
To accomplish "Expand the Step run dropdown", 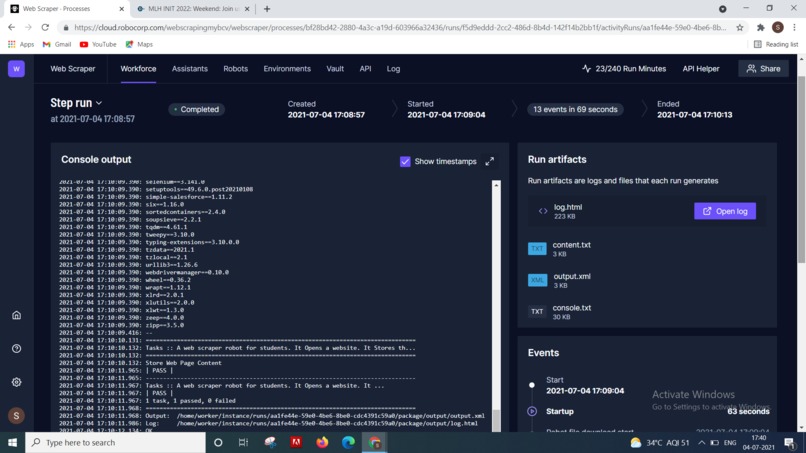I will pyautogui.click(x=99, y=103).
